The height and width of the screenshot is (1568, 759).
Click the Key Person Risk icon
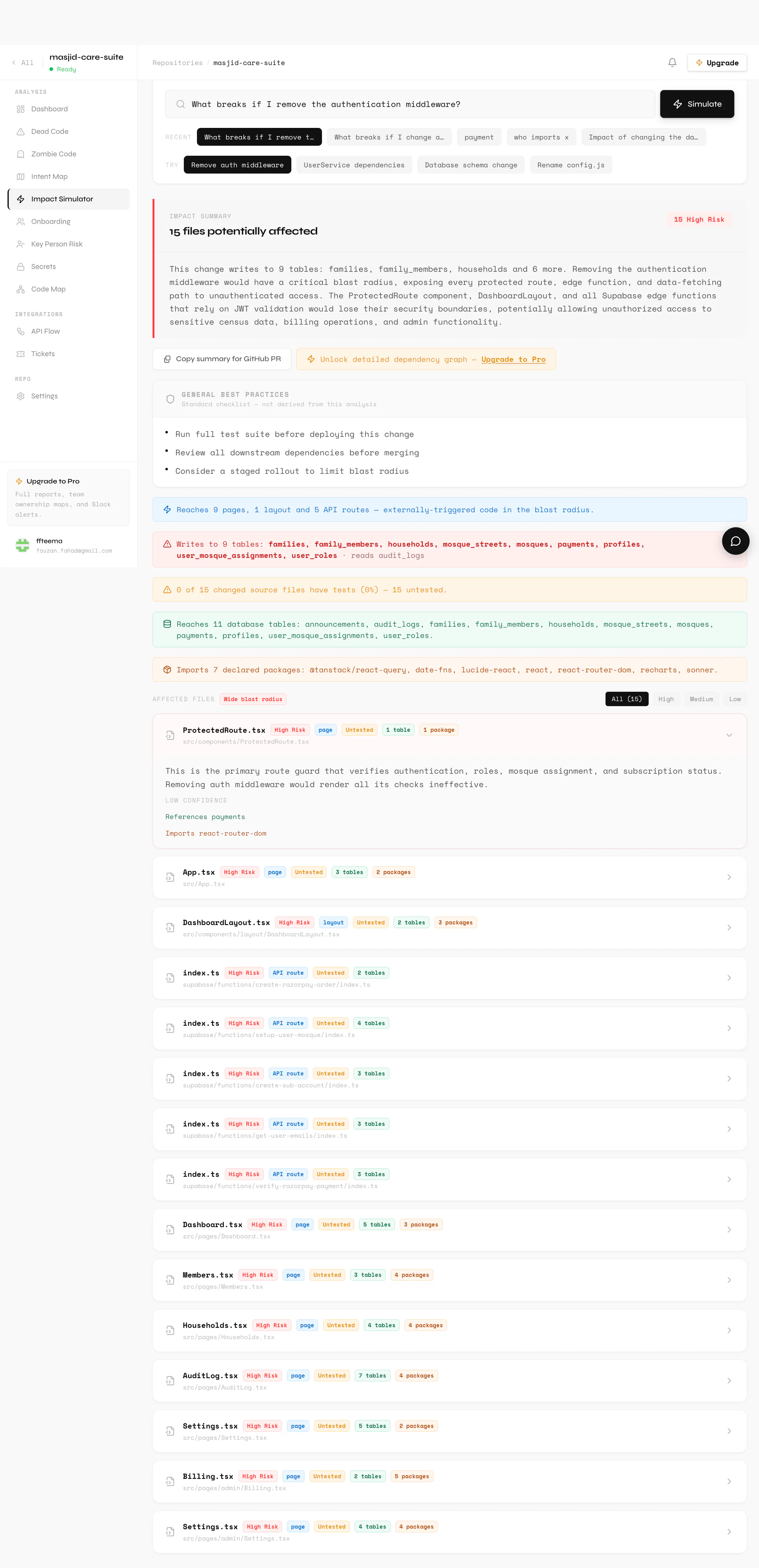pyautogui.click(x=21, y=244)
